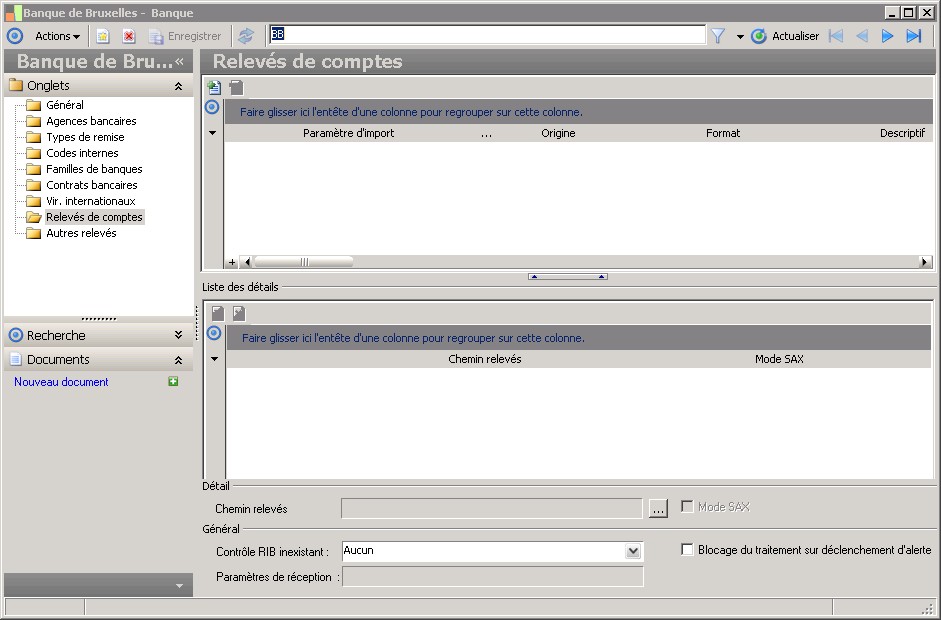Open Autres relevés folder
Screen dimensions: 941x620
[x=81, y=233]
